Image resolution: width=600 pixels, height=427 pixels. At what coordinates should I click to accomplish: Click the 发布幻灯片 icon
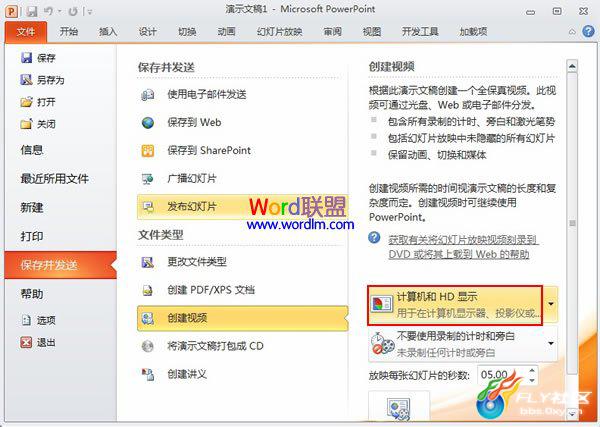[x=148, y=207]
